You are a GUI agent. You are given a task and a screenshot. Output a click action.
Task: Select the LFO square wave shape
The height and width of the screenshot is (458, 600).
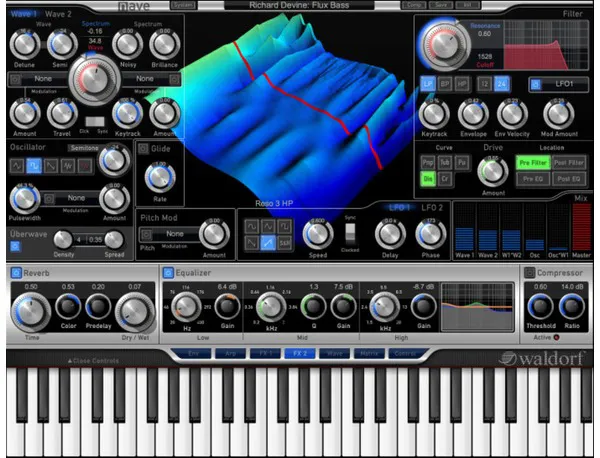pyautogui.click(x=285, y=227)
